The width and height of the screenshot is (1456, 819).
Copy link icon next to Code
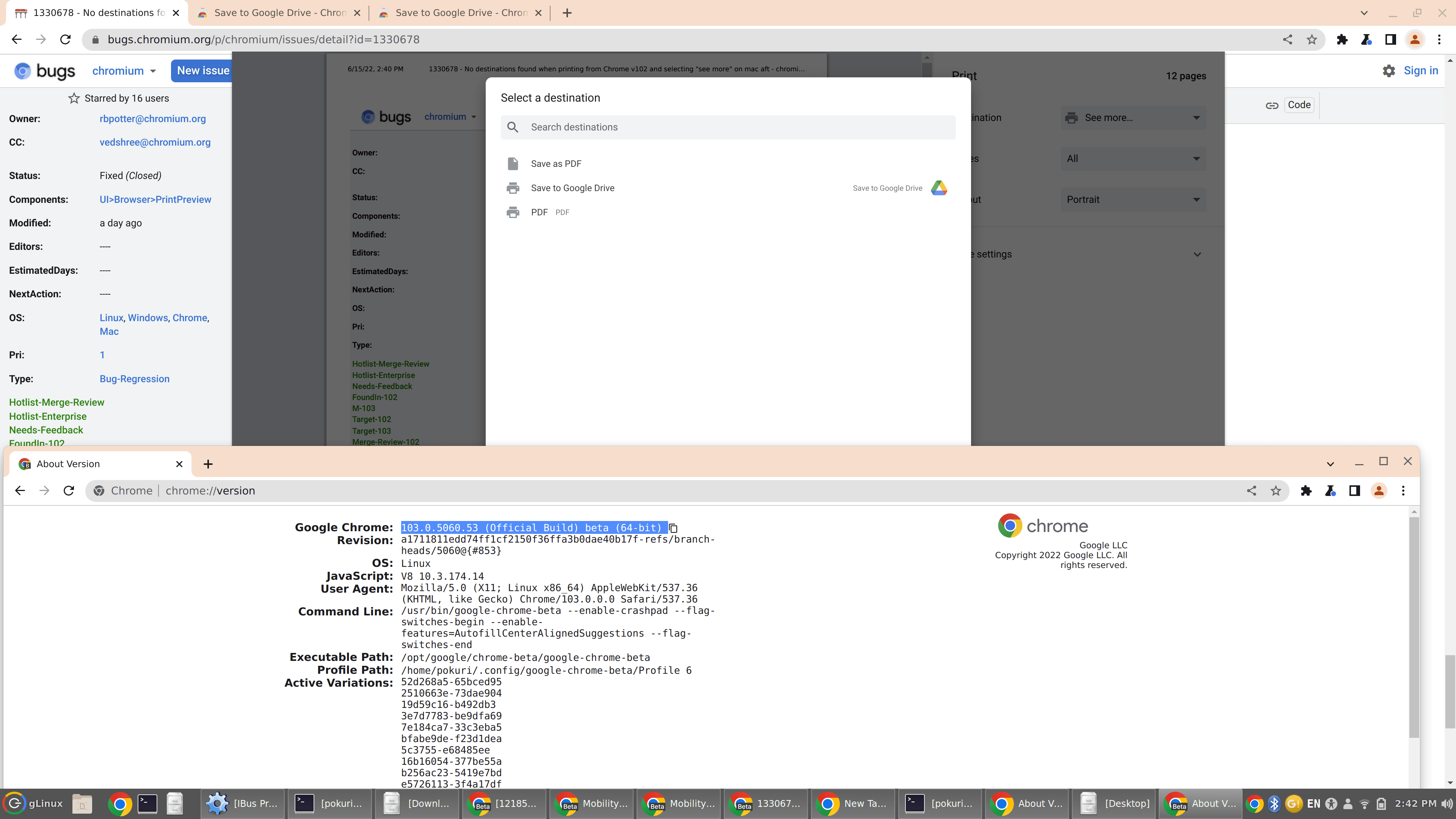[x=1272, y=105]
